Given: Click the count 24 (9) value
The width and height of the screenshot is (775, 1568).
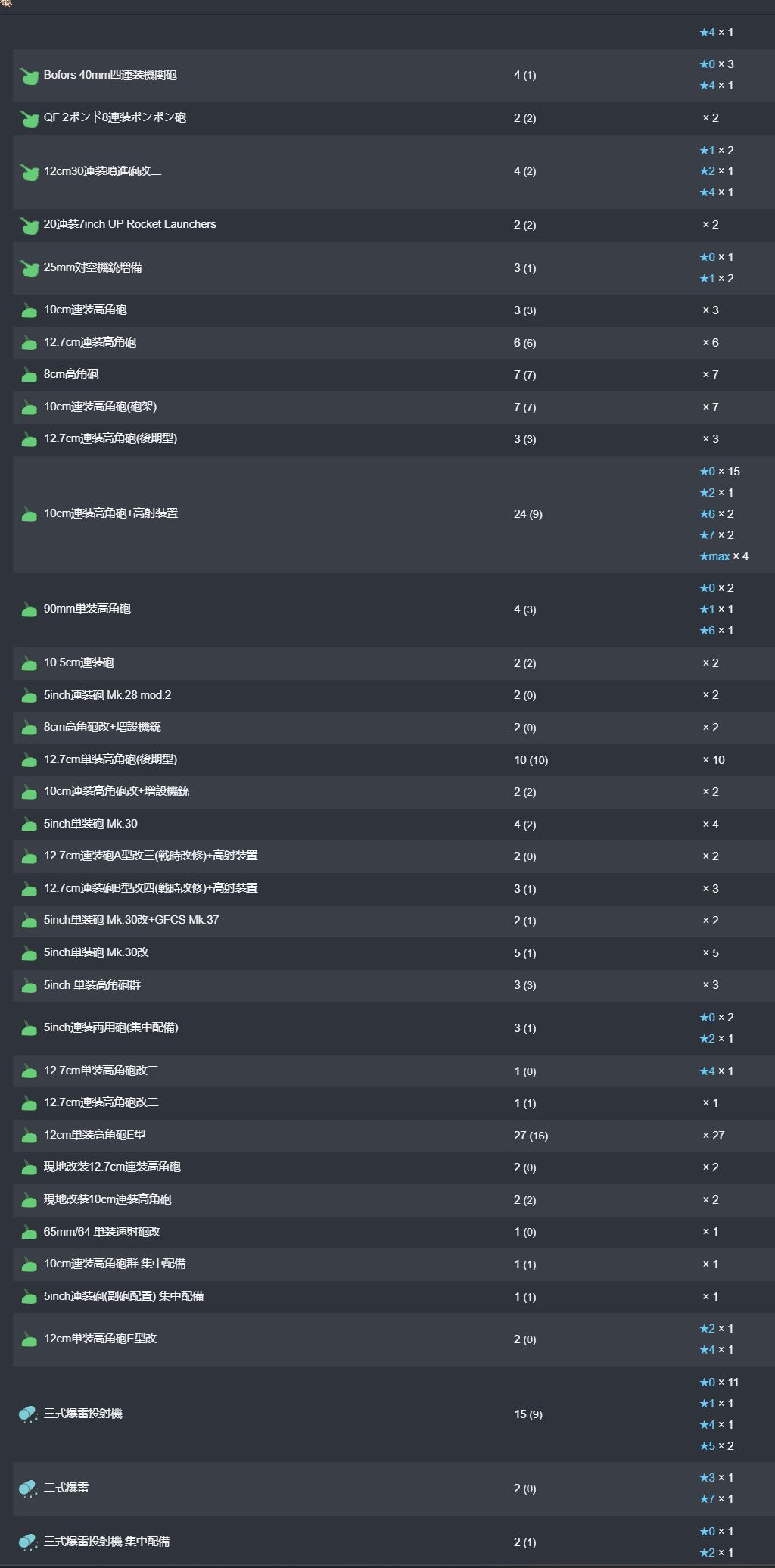Looking at the screenshot, I should (528, 514).
